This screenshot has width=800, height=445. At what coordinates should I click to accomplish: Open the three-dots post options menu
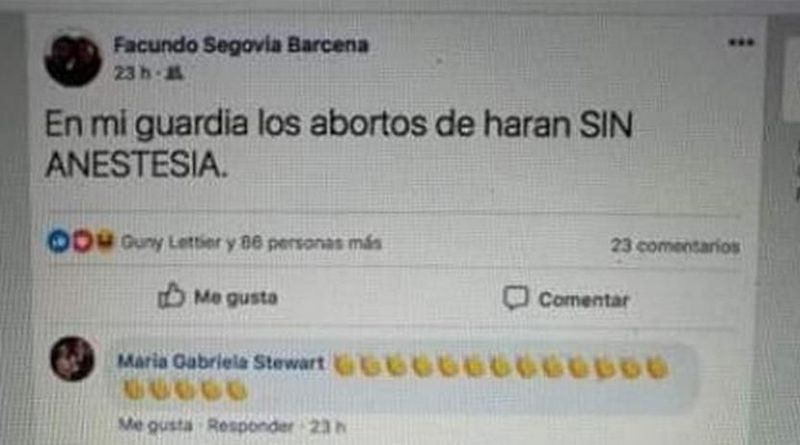coord(741,42)
